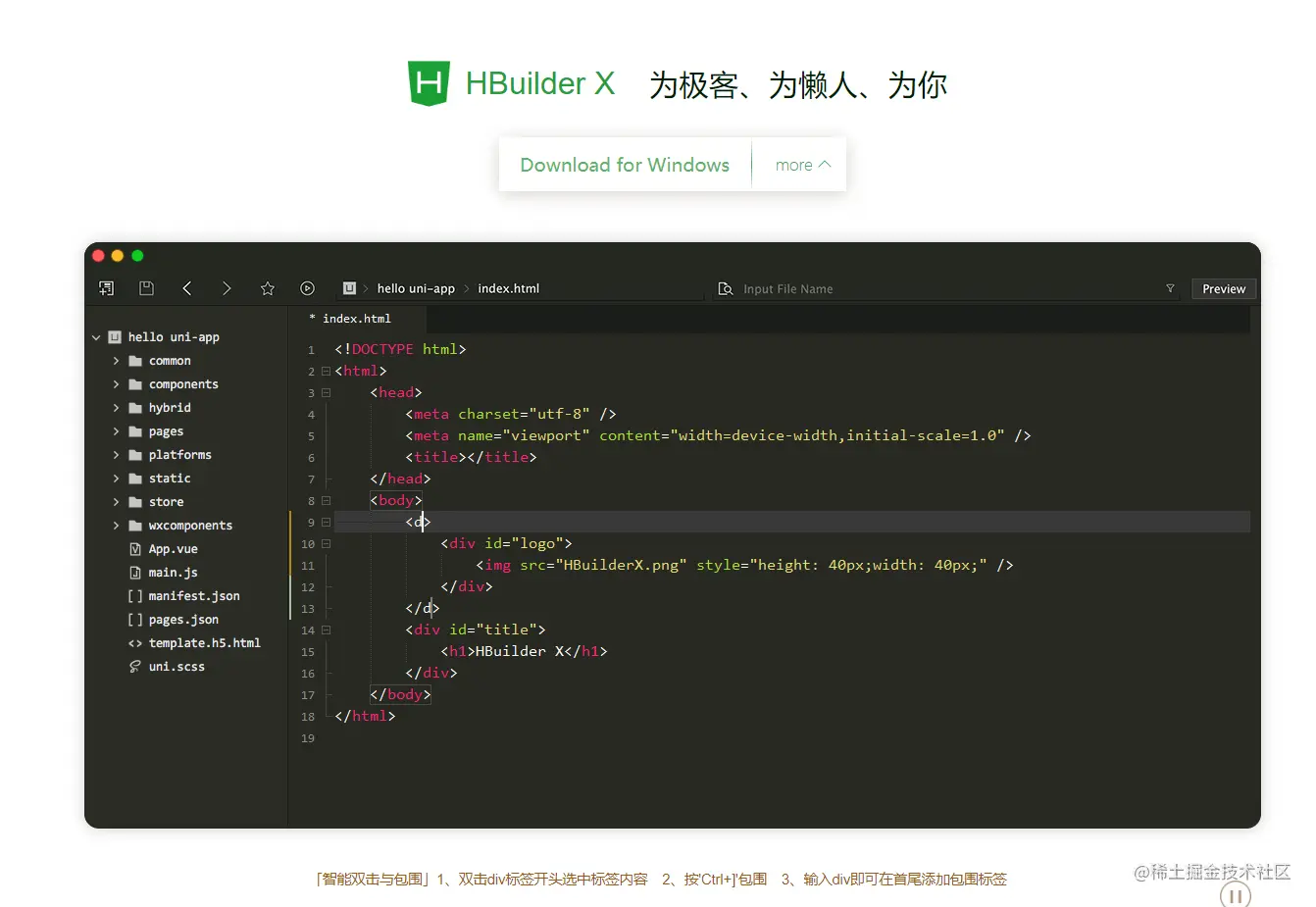Click the manifest.json bracket icon
The height and width of the screenshot is (907, 1316).
(x=135, y=596)
